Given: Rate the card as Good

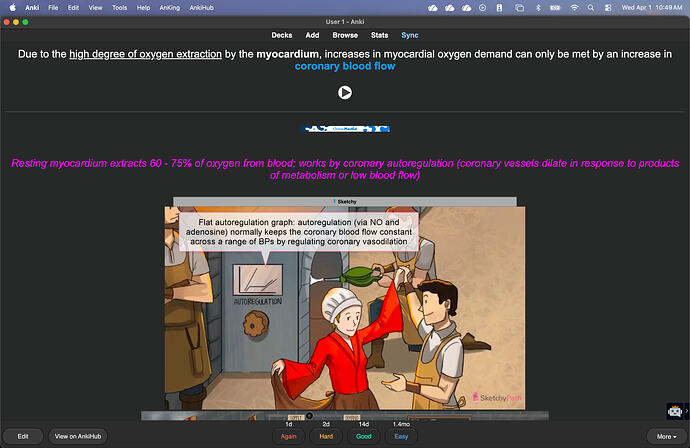Looking at the screenshot, I should 363,436.
